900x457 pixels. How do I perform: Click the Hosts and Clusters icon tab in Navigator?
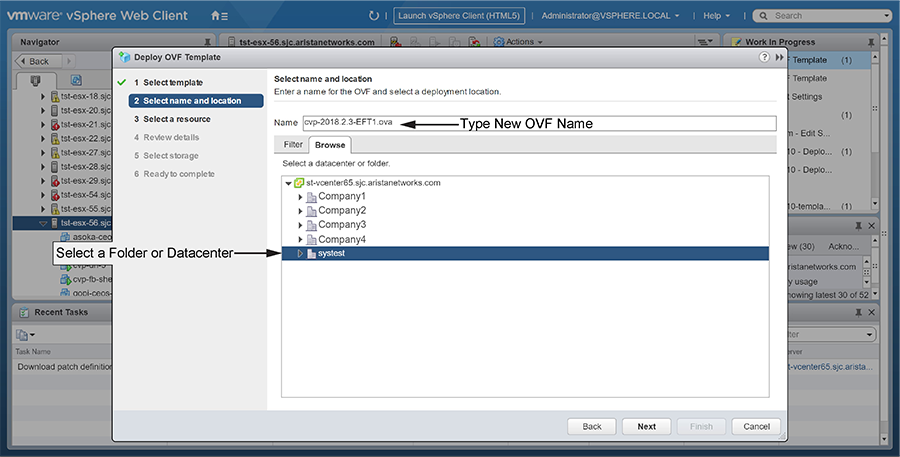pos(36,80)
